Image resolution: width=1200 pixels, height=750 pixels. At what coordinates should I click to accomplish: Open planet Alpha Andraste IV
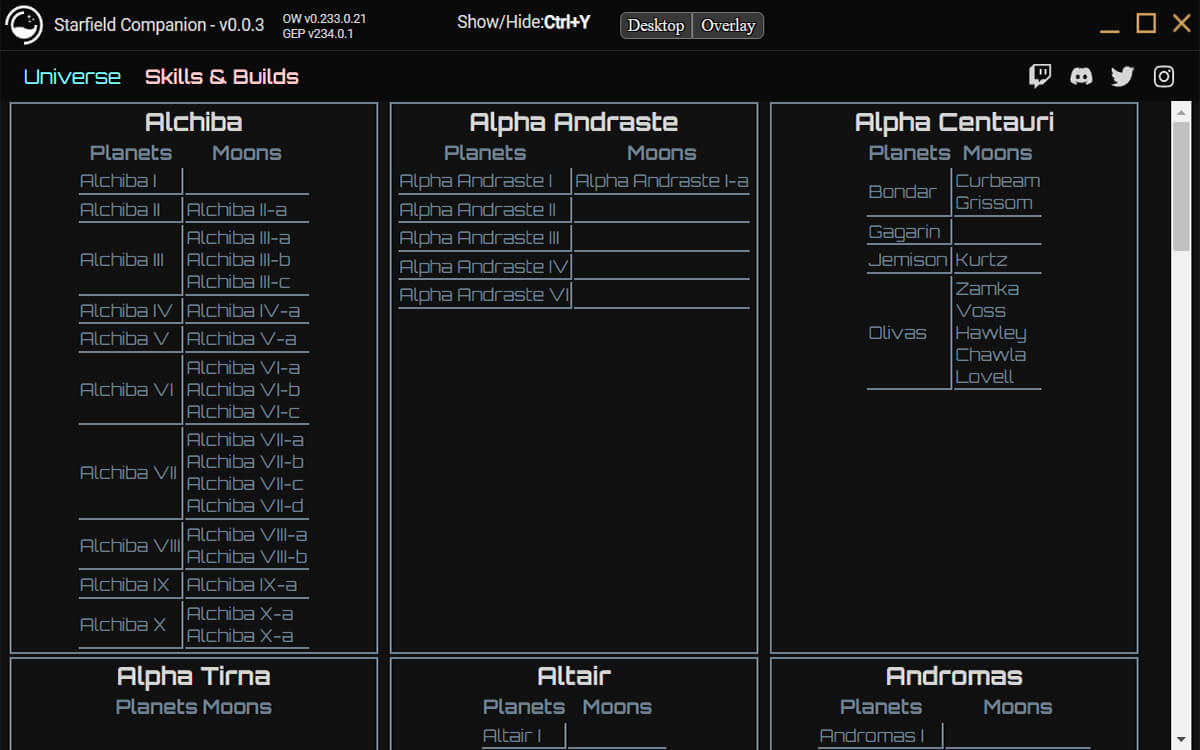(481, 266)
